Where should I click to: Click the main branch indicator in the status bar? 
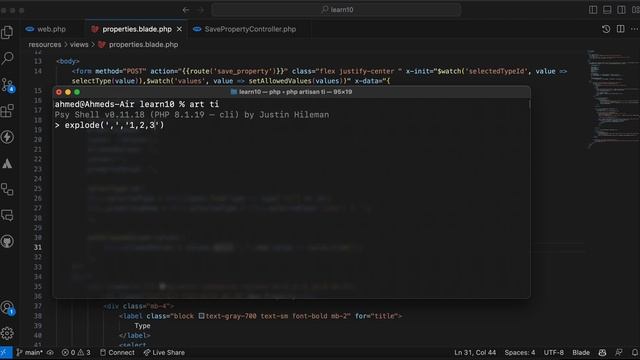click(30, 353)
